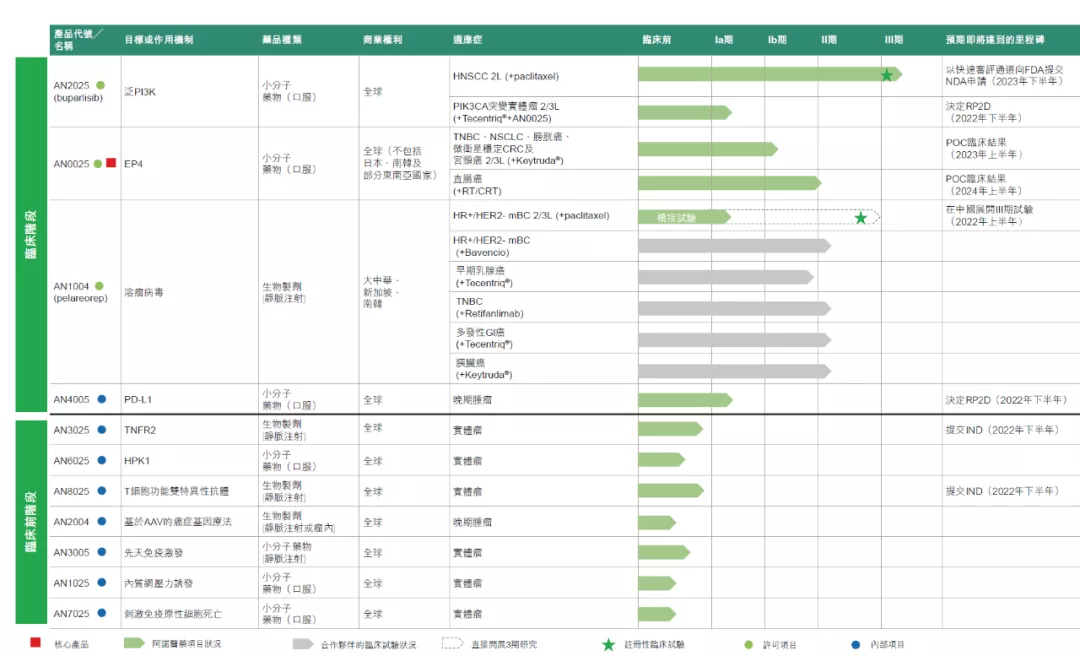Click the grey progress bar for HR+/HER2- mBC (+Bavencio)

735,246
